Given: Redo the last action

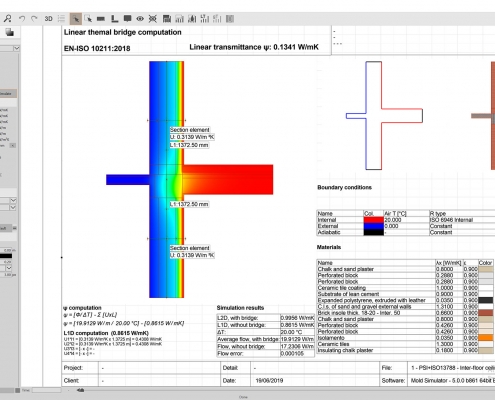Looking at the screenshot, I should point(34,19).
